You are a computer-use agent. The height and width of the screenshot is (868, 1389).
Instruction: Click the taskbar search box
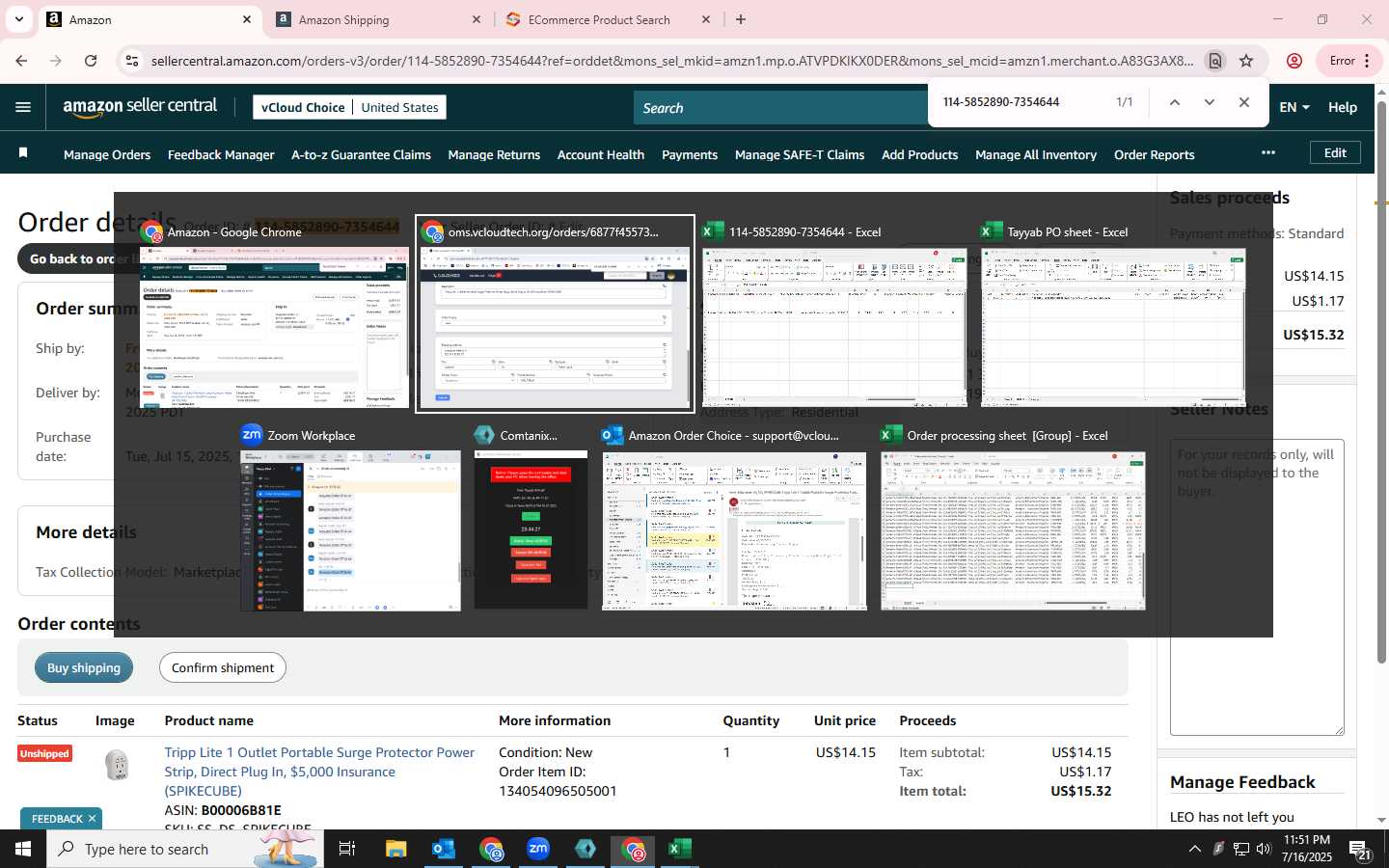[185, 849]
